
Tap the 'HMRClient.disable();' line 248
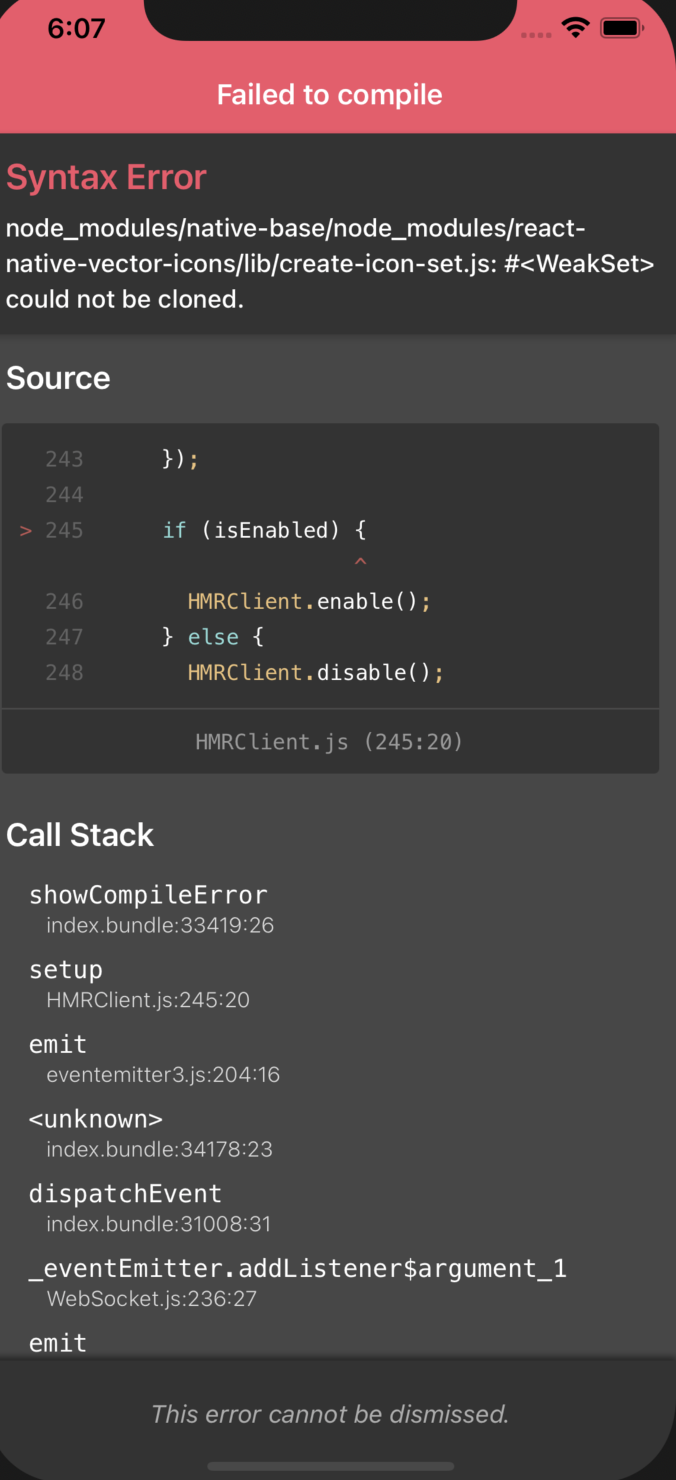click(x=316, y=672)
